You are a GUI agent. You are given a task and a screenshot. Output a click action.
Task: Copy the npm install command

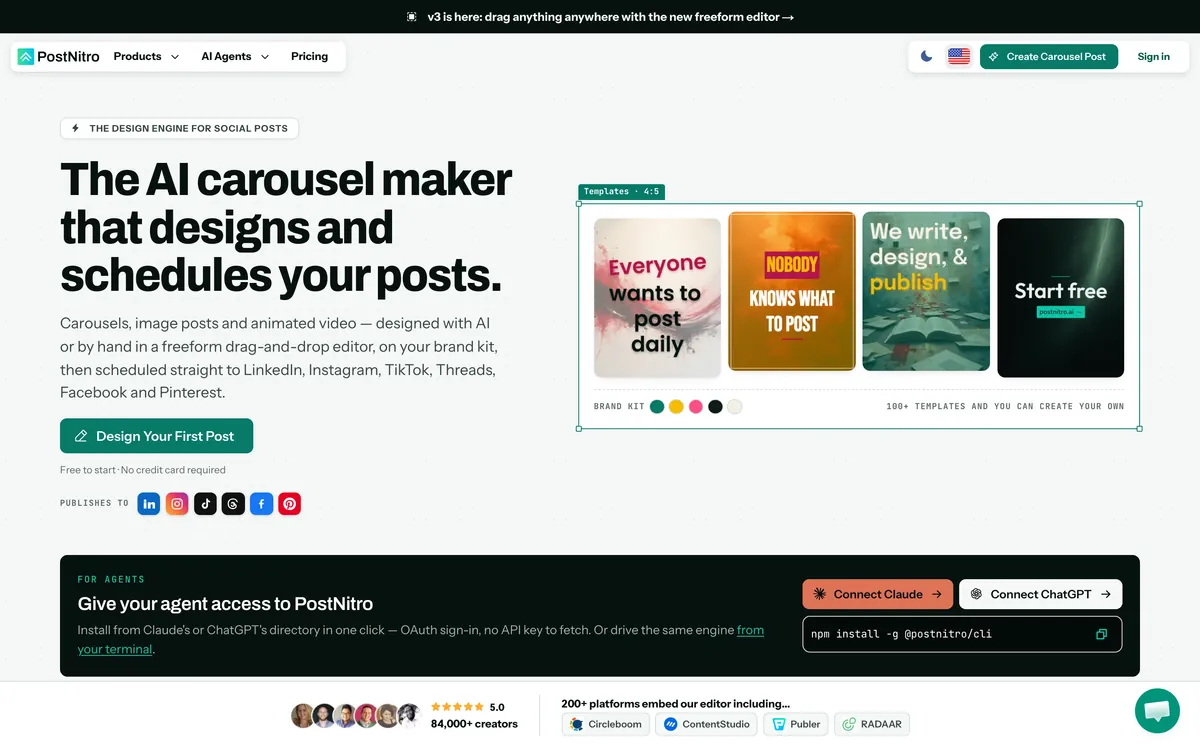pos(1101,634)
